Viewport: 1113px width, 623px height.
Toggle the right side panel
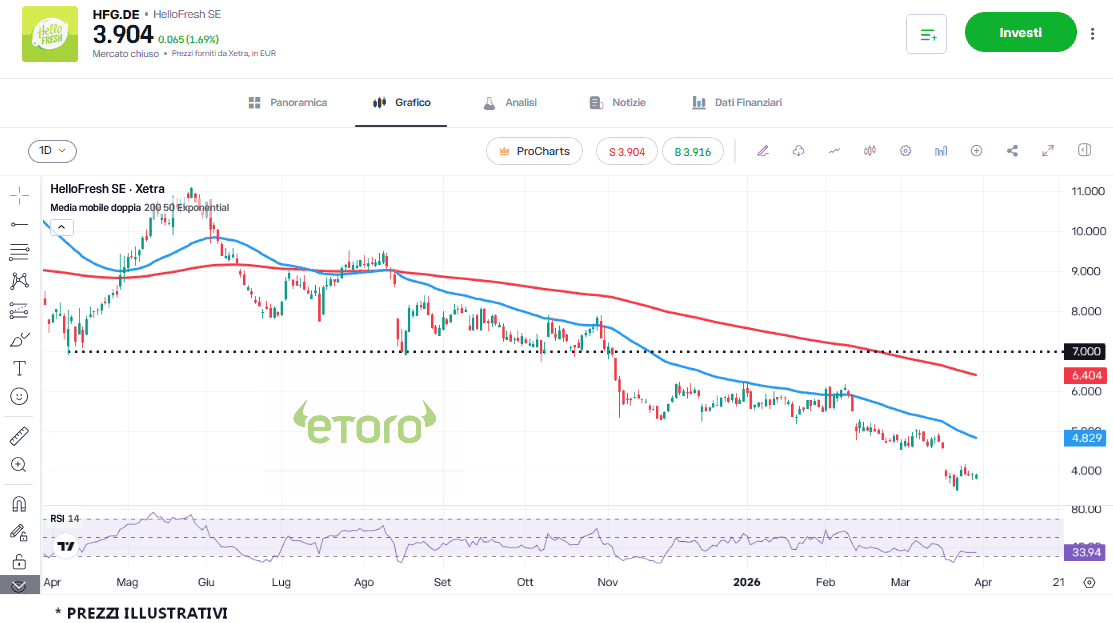pyautogui.click(x=1084, y=151)
